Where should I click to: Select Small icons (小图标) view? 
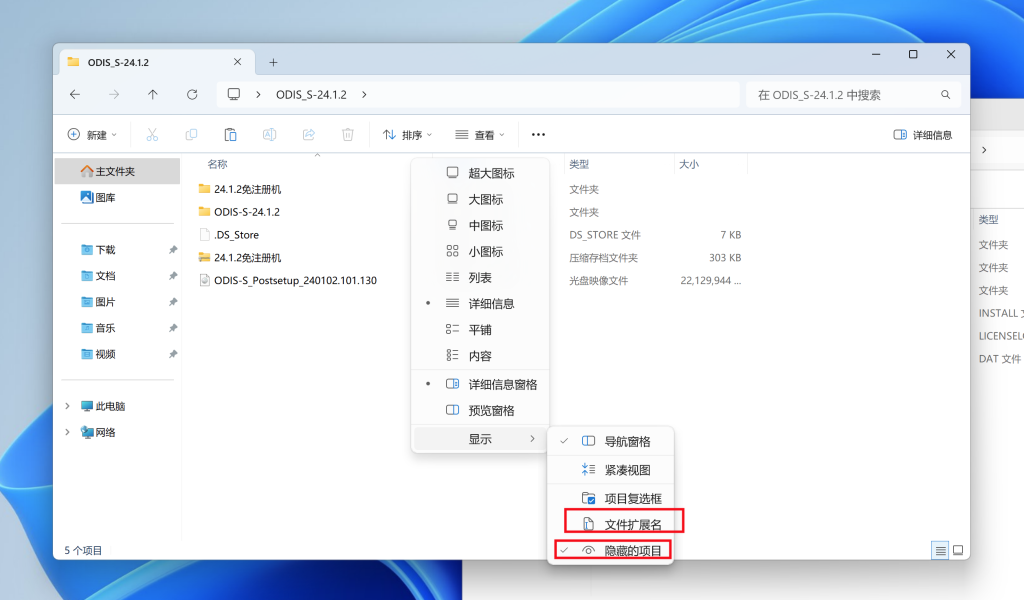480,251
